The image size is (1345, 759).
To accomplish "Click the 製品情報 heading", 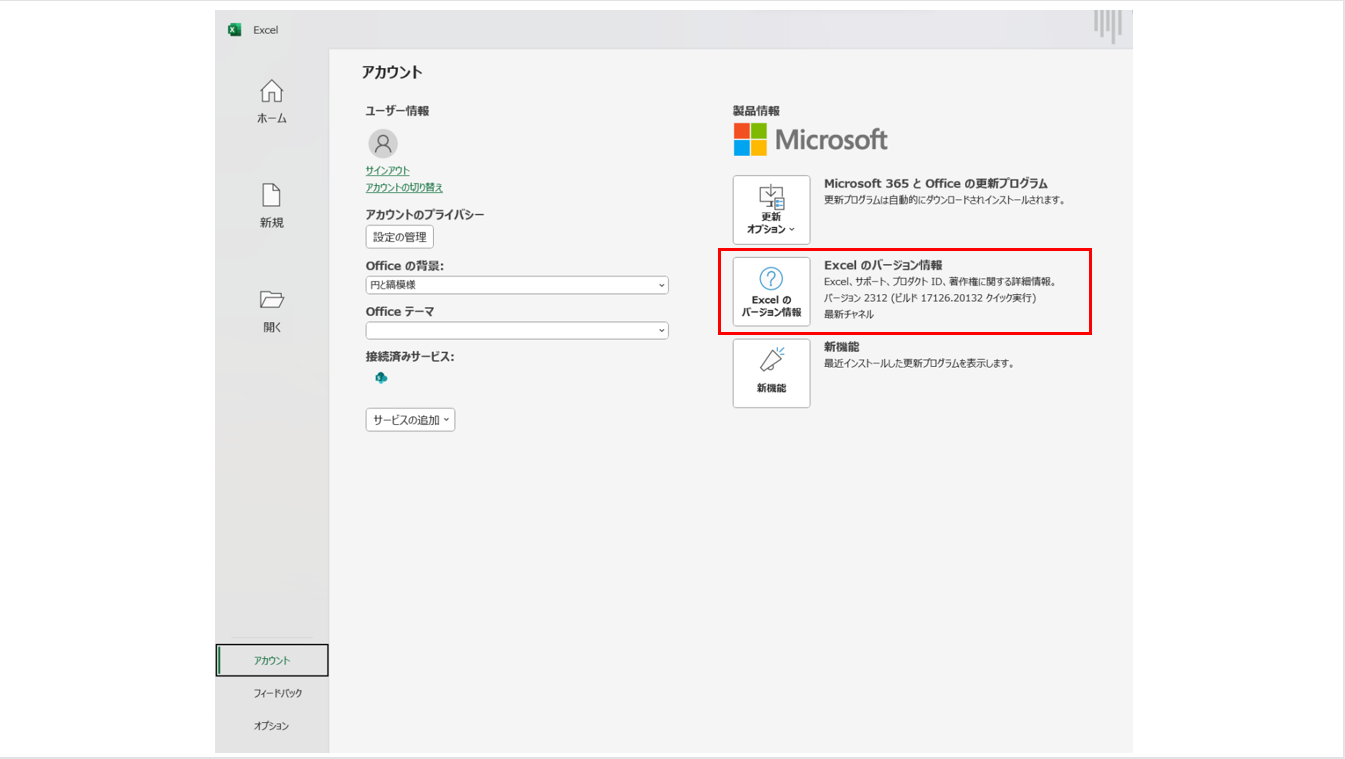I will (x=756, y=111).
